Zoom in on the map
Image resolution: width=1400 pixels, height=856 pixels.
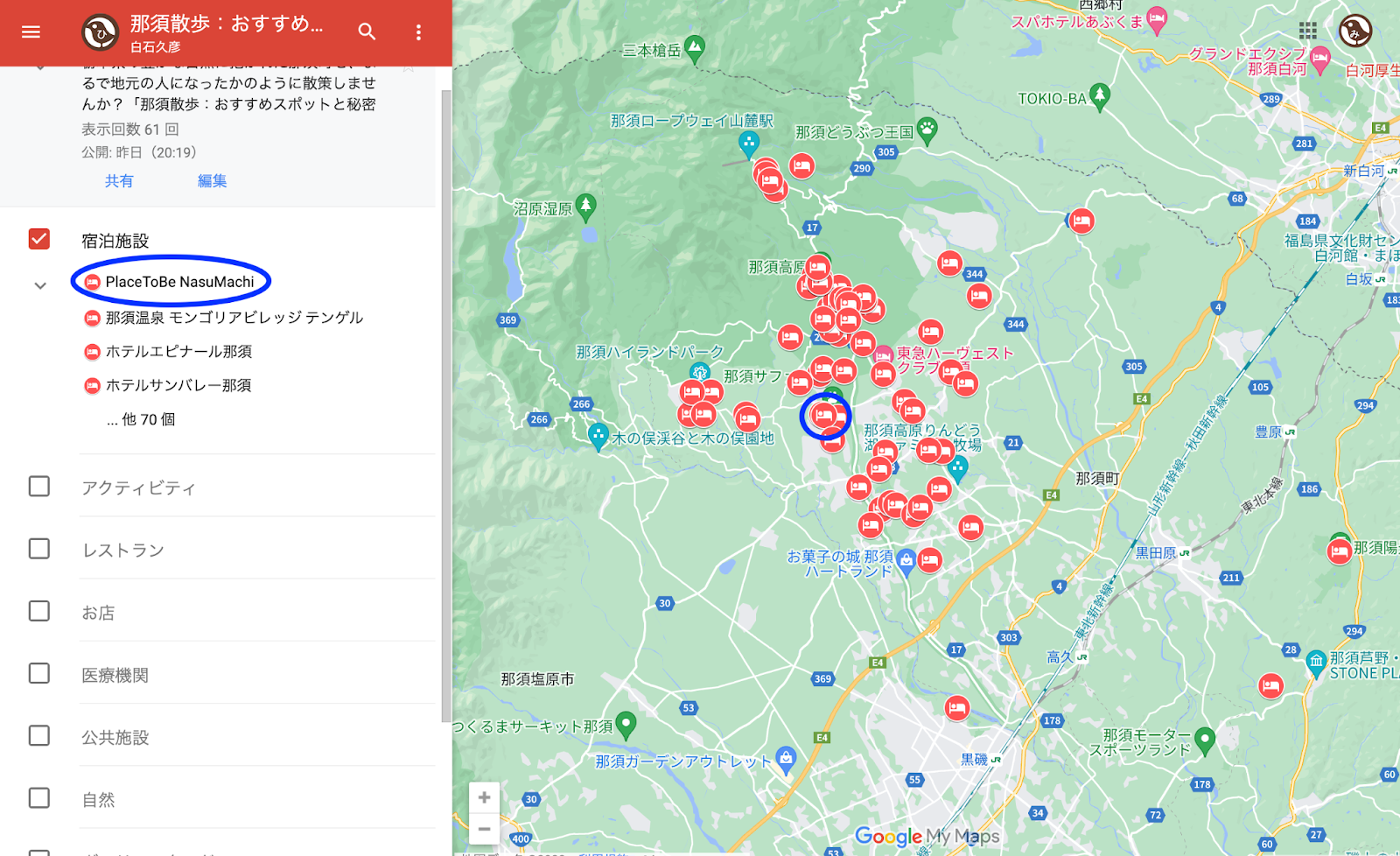click(x=484, y=797)
